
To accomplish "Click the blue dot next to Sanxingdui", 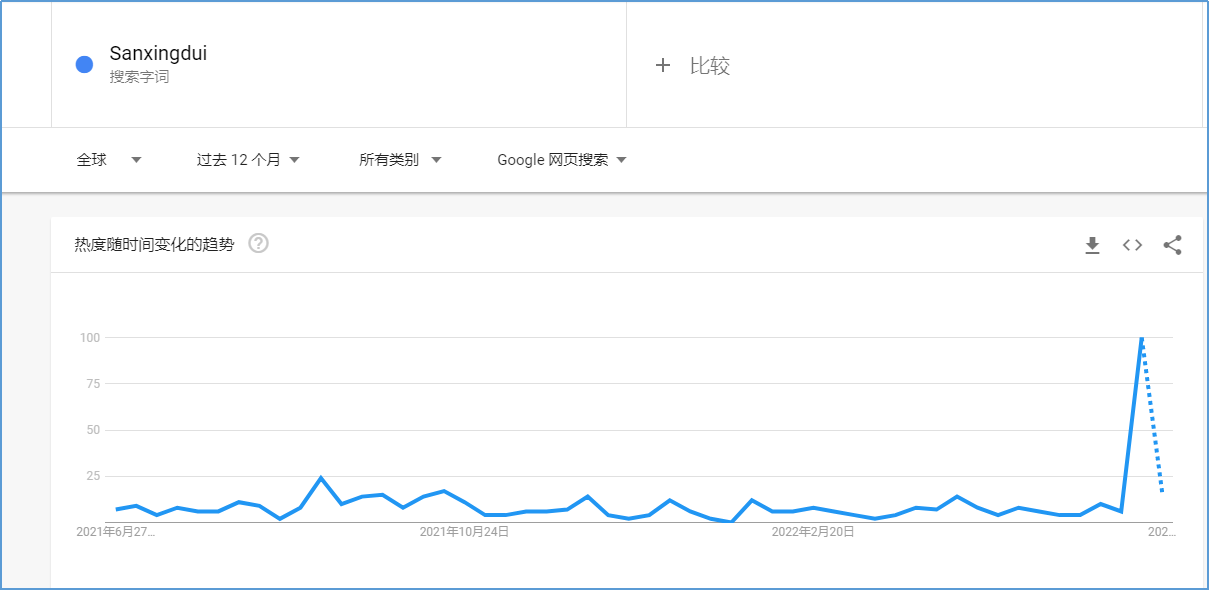I will pos(85,65).
